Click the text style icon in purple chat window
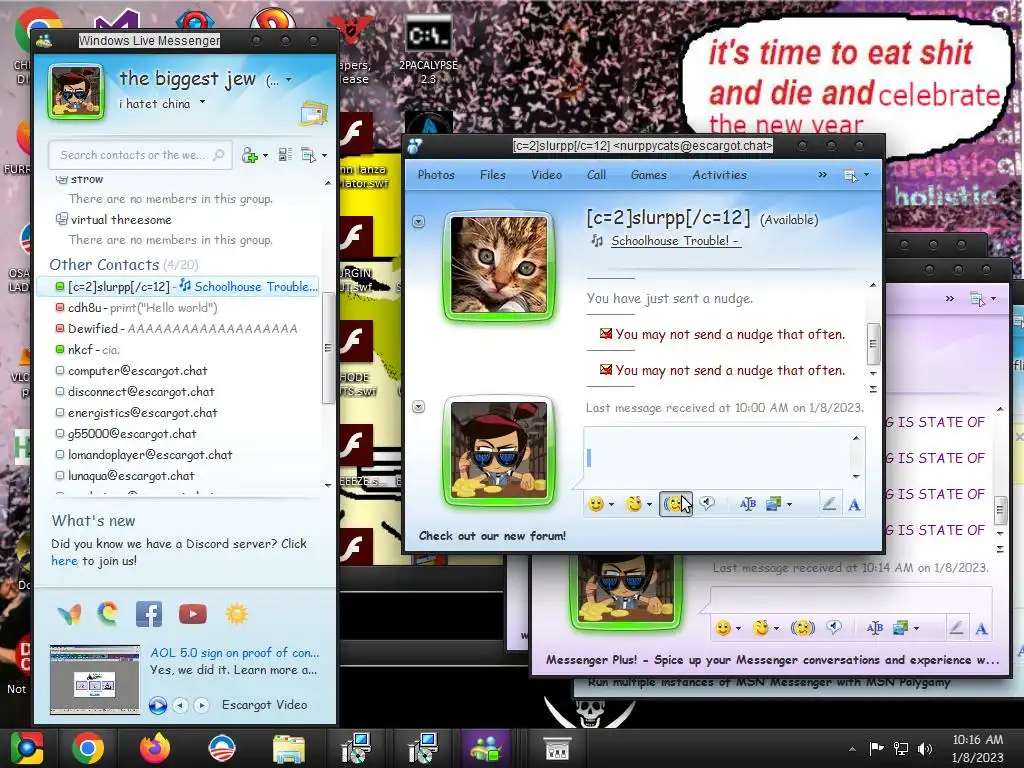This screenshot has width=1024, height=768. click(874, 628)
